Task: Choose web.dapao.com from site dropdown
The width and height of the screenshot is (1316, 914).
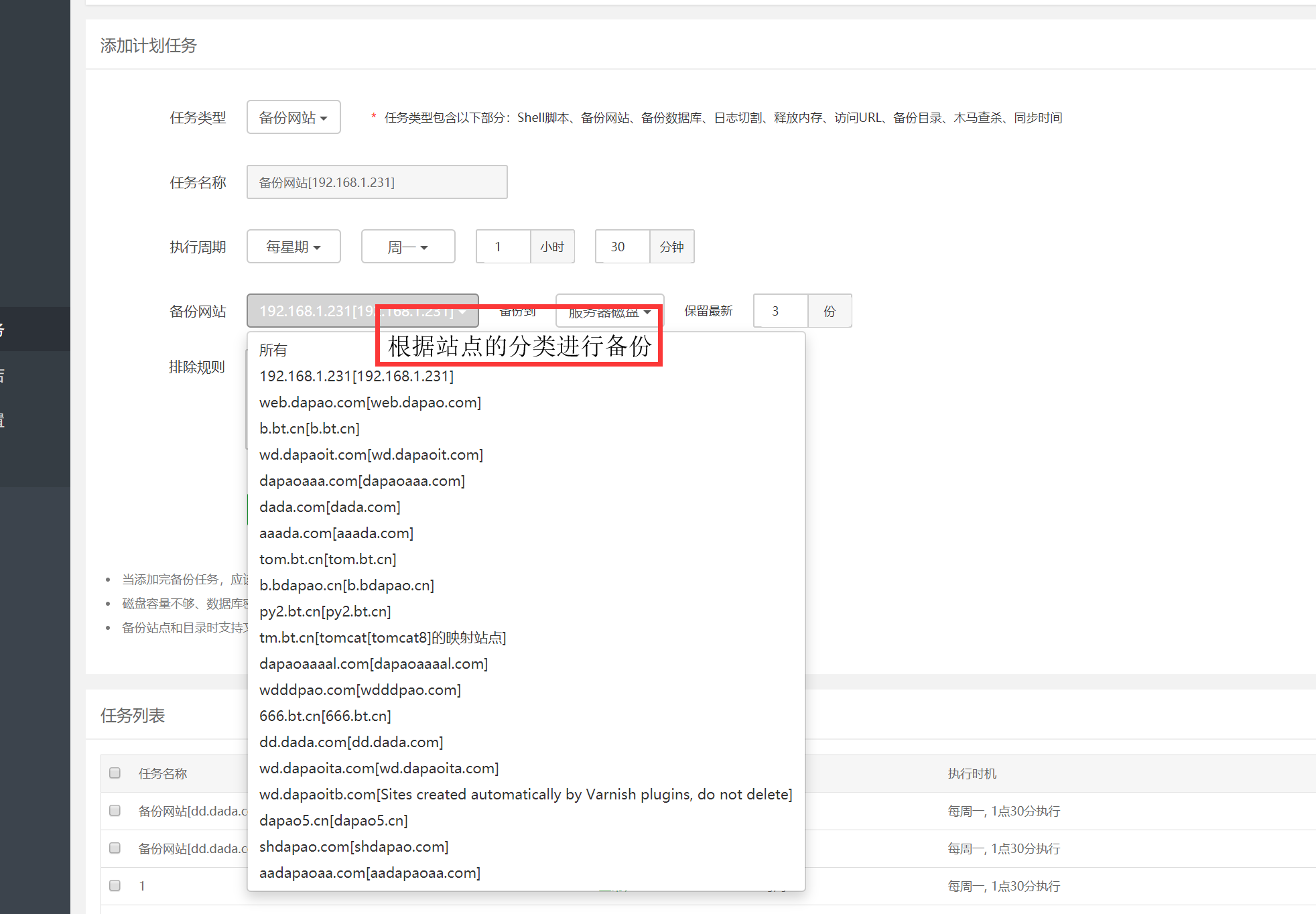Action: click(370, 402)
